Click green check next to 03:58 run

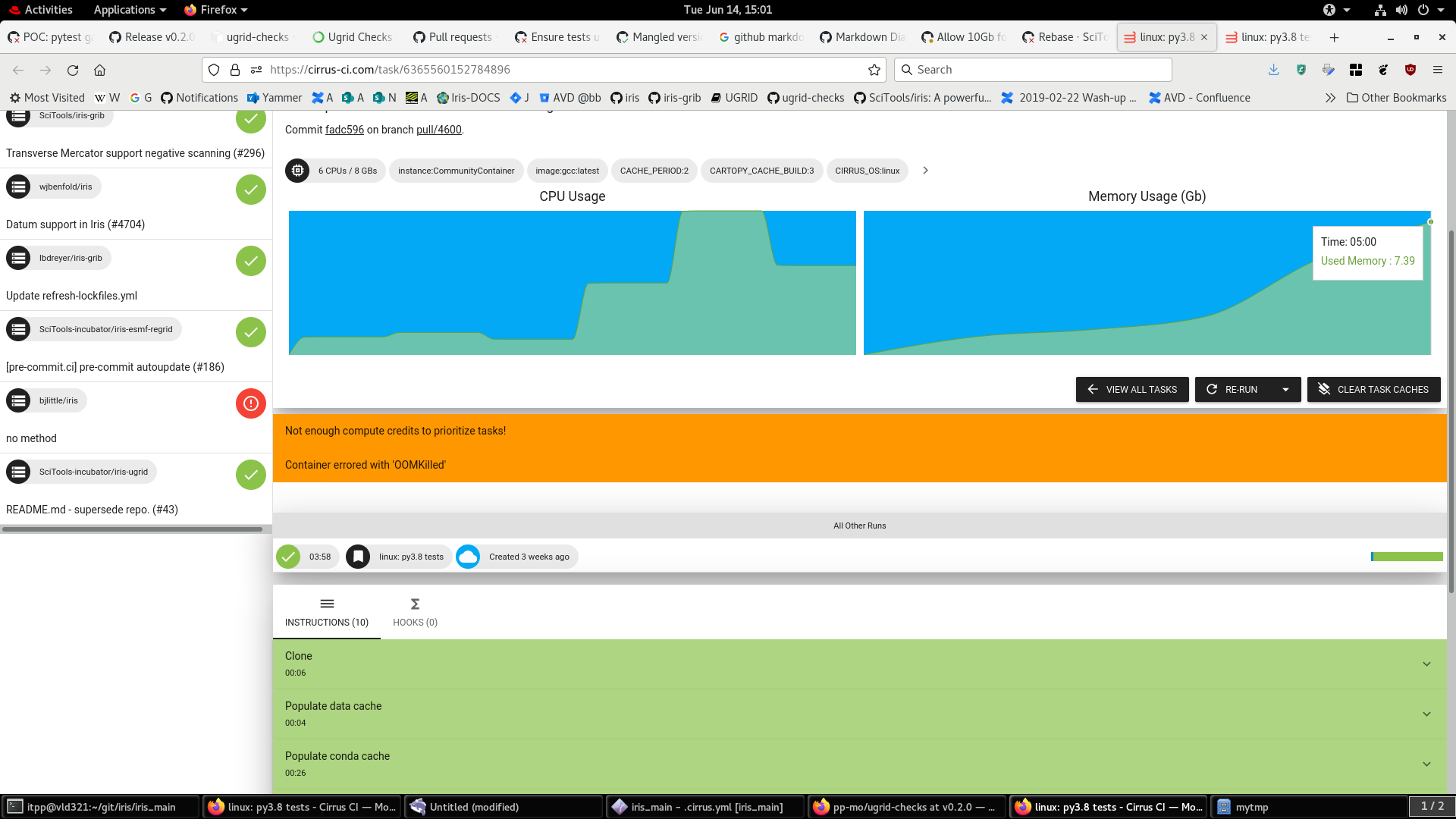click(x=288, y=557)
